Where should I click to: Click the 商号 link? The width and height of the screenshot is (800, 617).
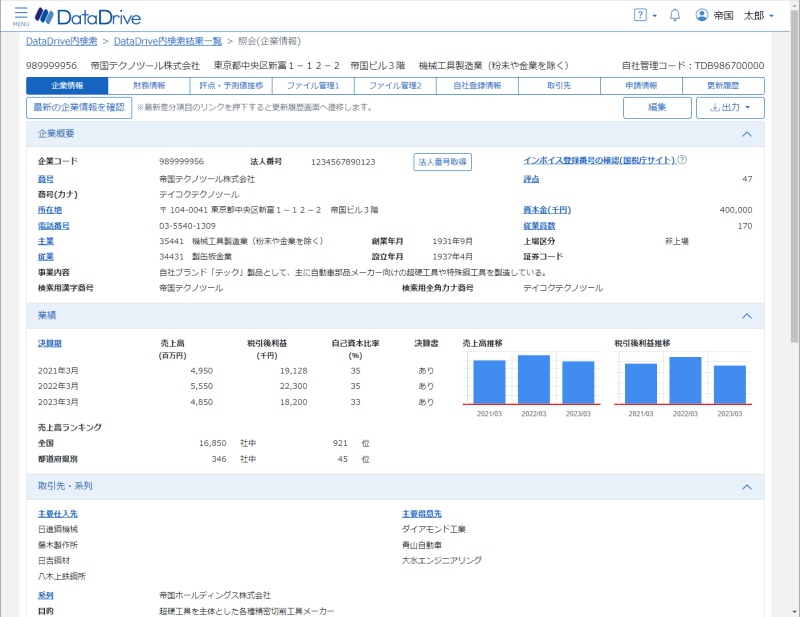(45, 179)
